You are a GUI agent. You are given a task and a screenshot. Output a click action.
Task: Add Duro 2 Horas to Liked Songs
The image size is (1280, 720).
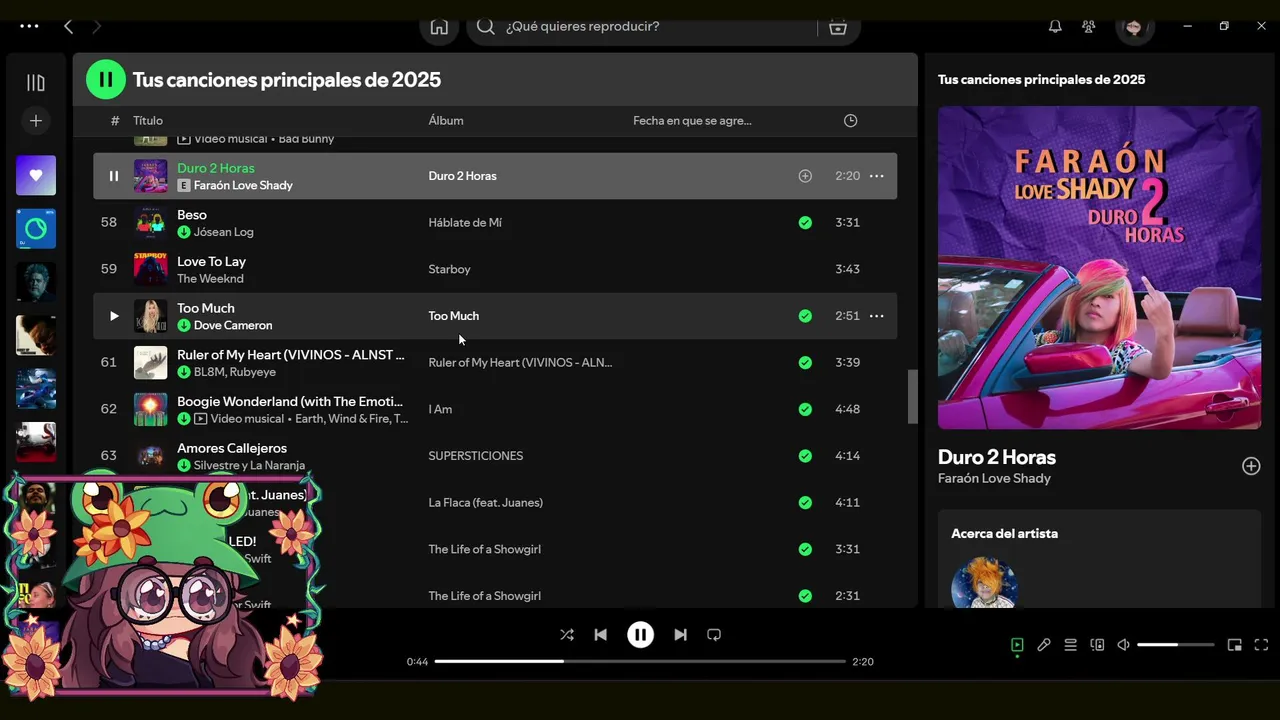click(805, 176)
